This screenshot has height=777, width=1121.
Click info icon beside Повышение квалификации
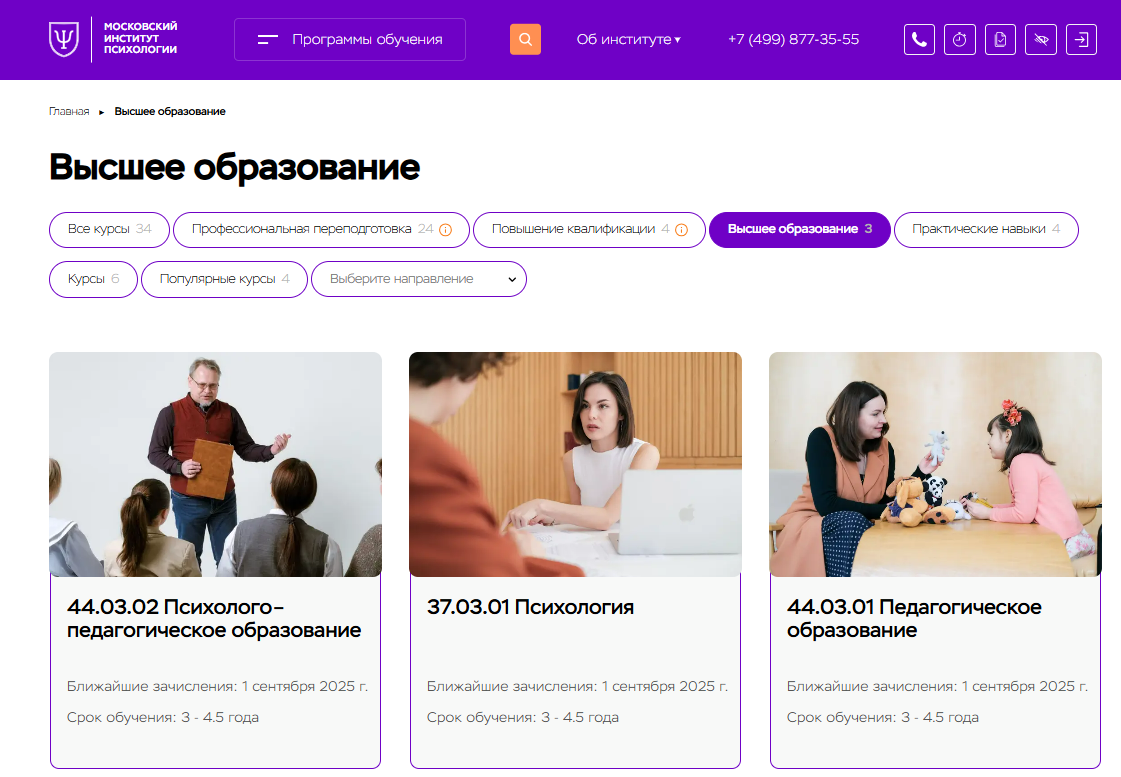coord(681,229)
